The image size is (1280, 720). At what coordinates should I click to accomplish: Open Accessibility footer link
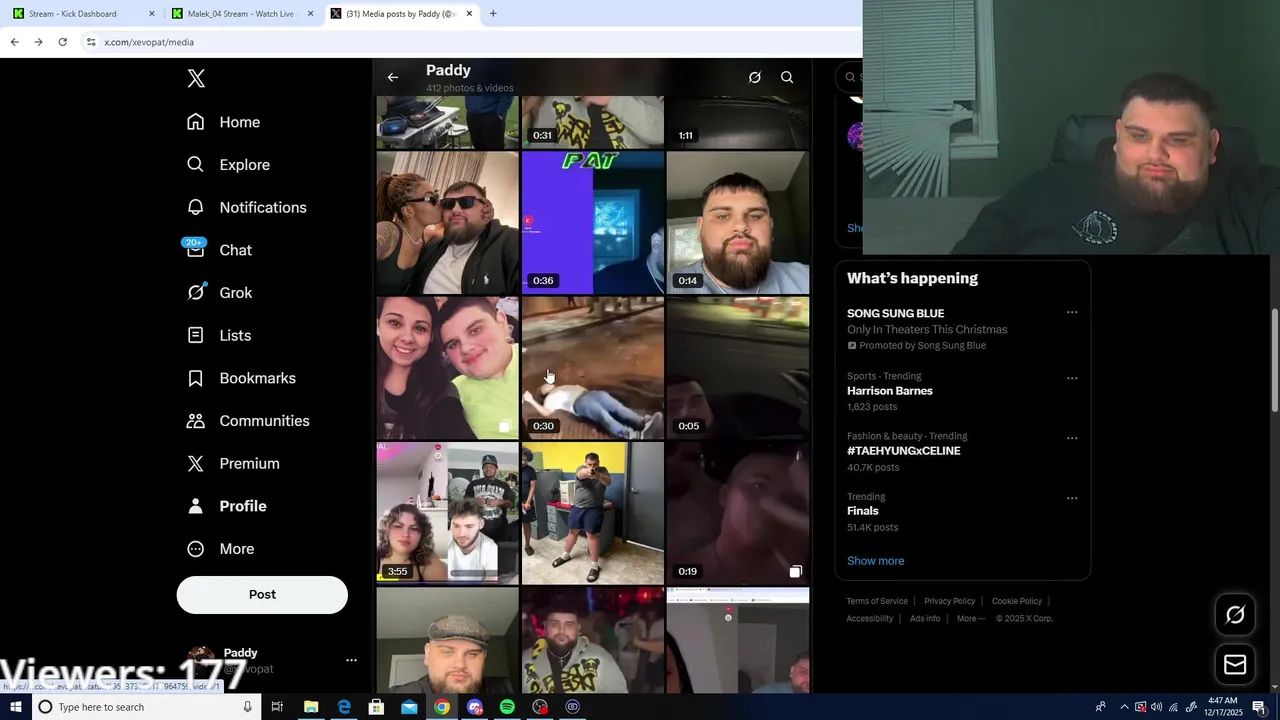pos(869,618)
